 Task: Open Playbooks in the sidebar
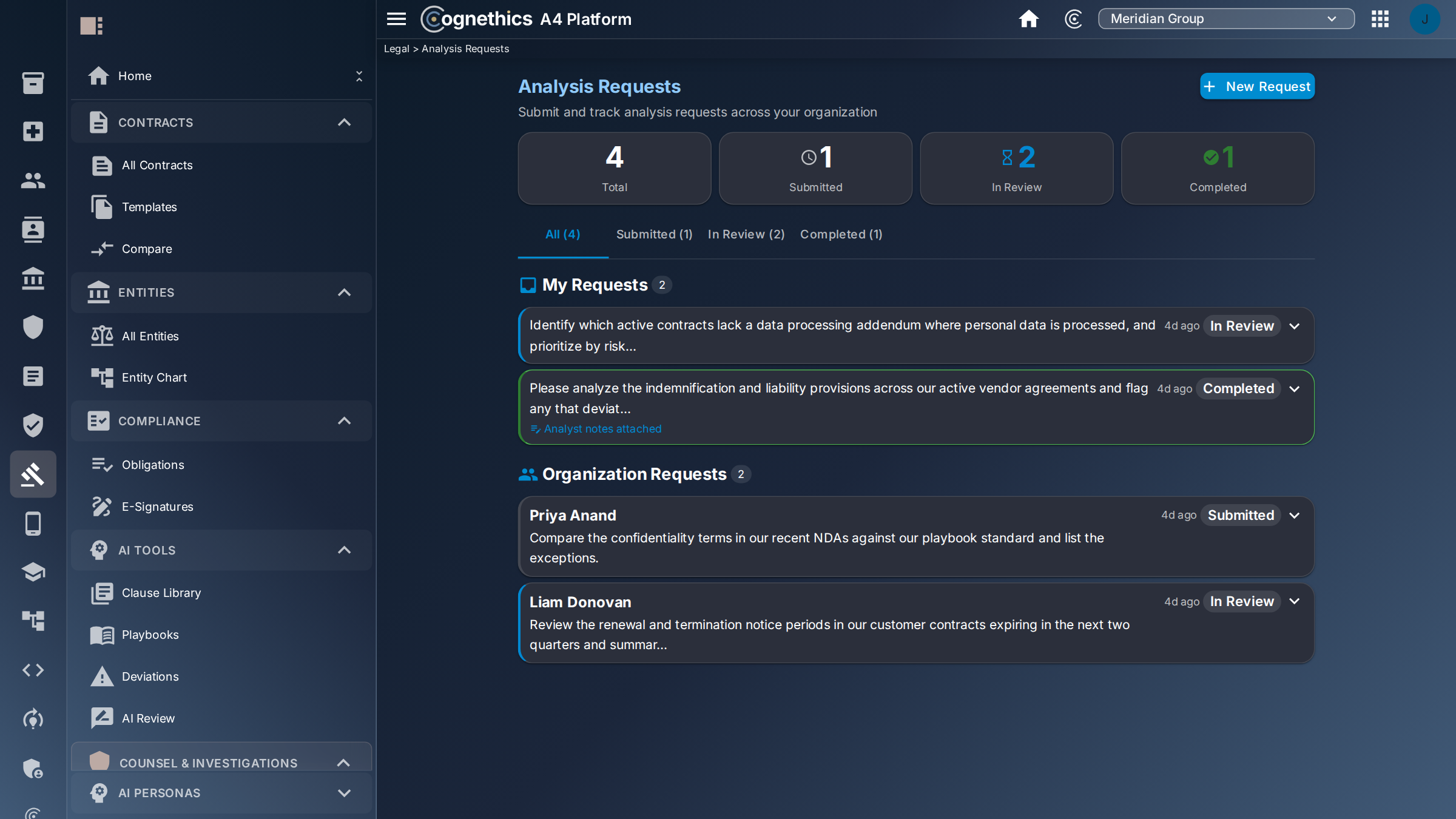150,635
